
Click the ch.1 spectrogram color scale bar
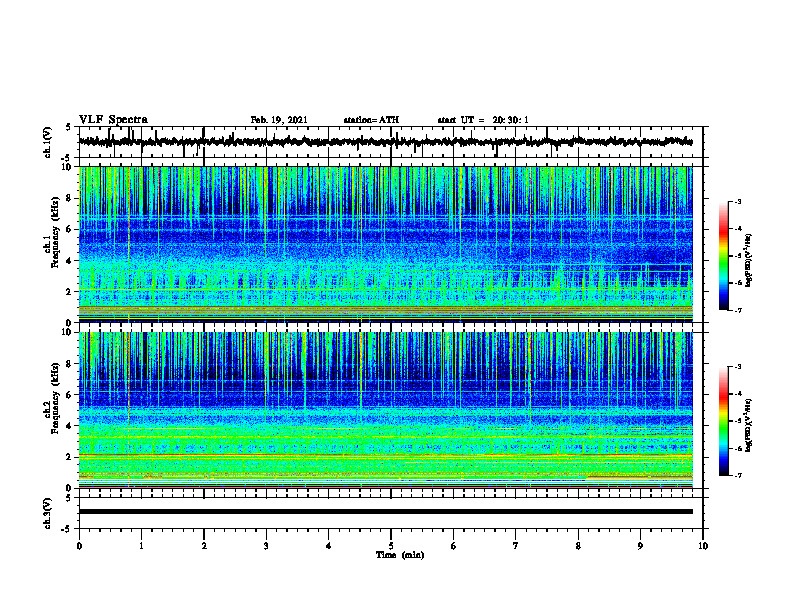724,256
